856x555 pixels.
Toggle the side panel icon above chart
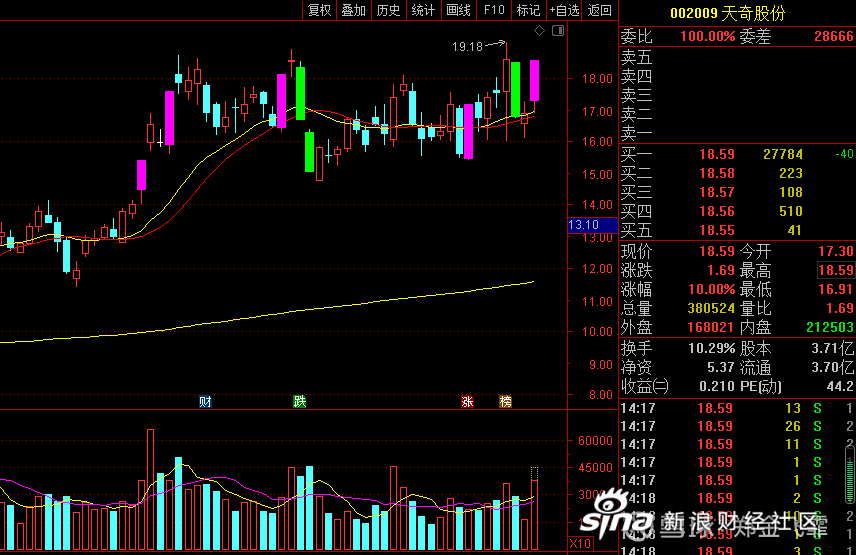[558, 31]
